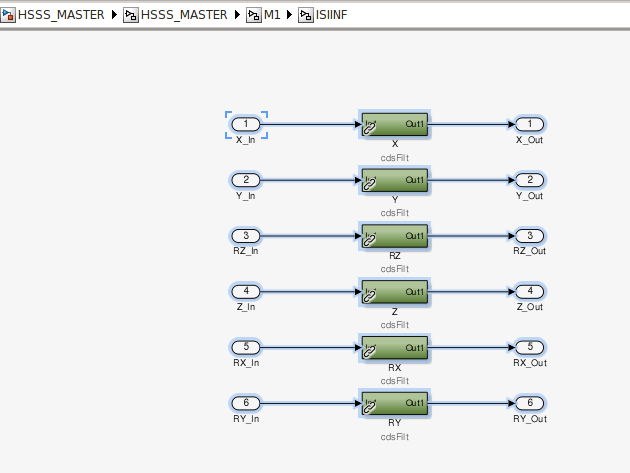Viewport: 630px width, 473px height.
Task: Click cdsFilt label under the RY block
Action: (x=395, y=437)
